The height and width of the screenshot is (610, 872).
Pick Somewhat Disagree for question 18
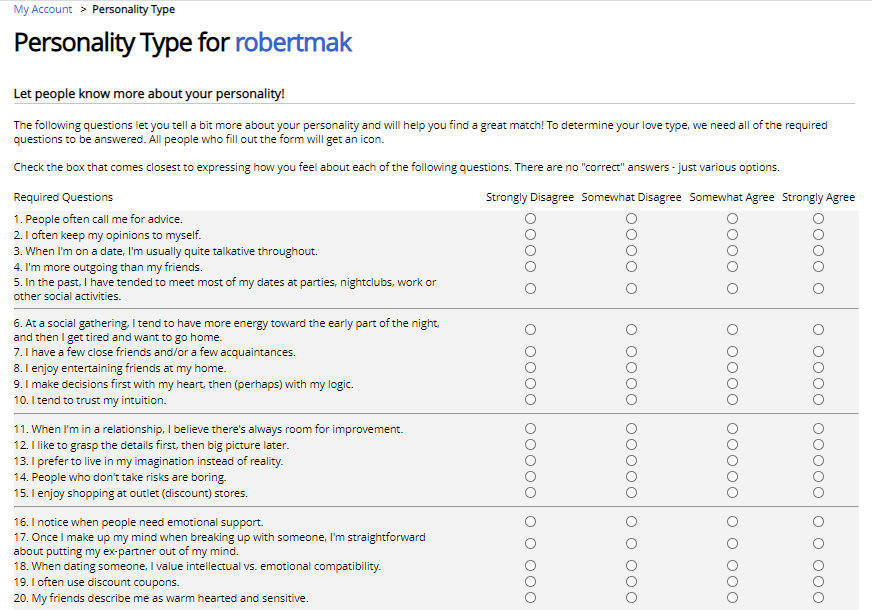[631, 566]
